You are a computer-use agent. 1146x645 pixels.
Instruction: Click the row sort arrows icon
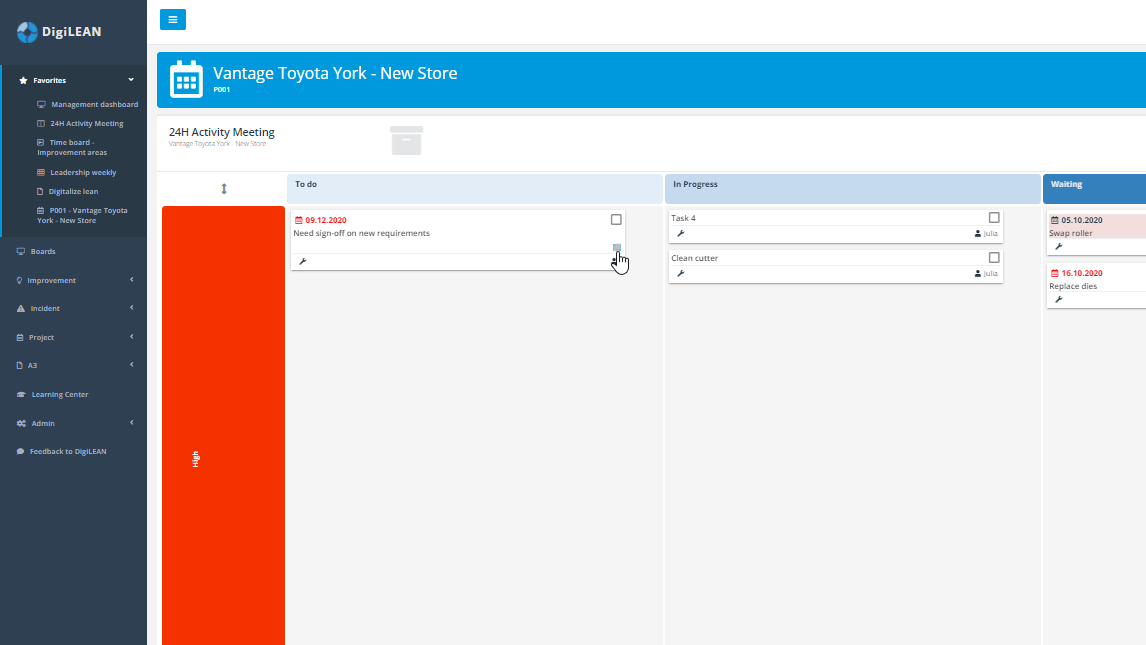224,188
